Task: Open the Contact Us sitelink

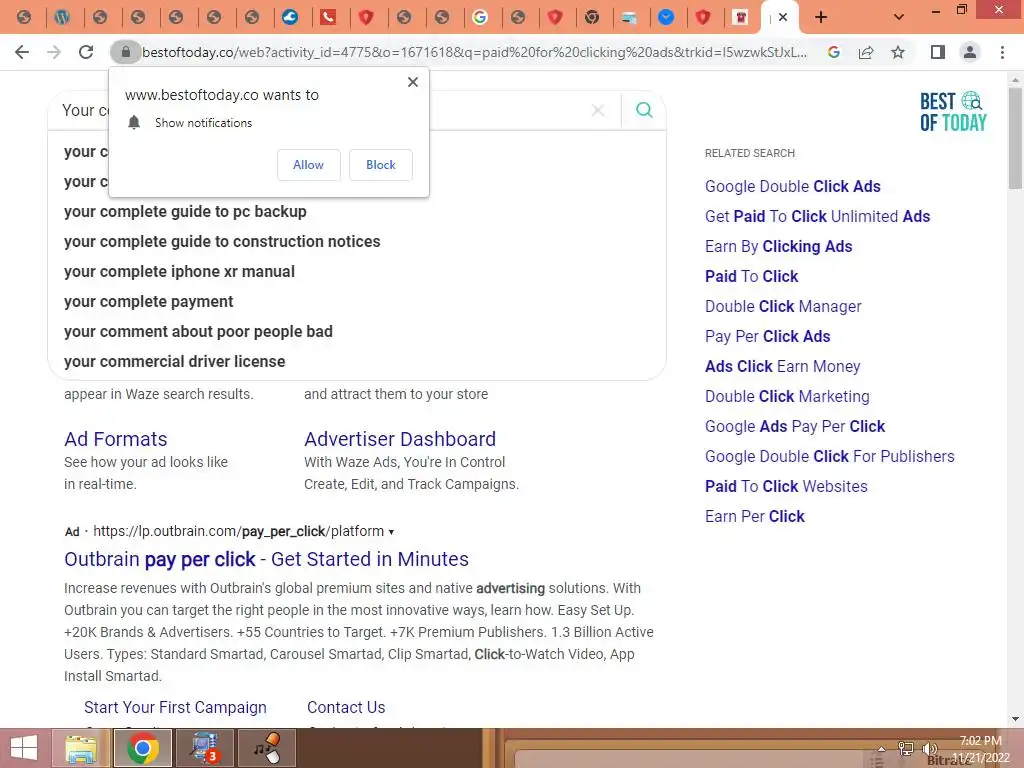Action: click(346, 707)
